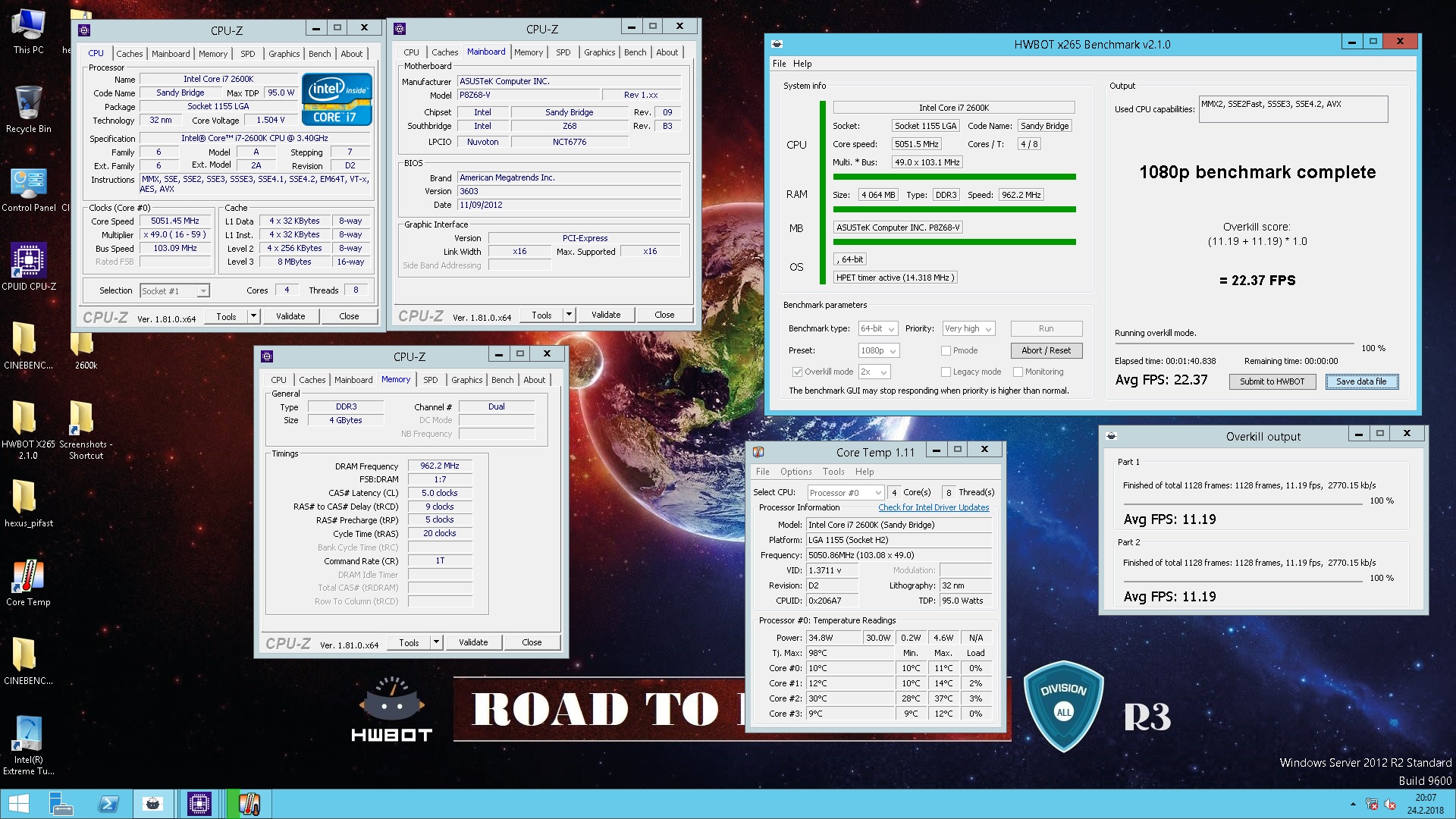This screenshot has width=1456, height=819.
Task: Open the Benchmark type 64-bit dropdown
Action: [x=878, y=328]
